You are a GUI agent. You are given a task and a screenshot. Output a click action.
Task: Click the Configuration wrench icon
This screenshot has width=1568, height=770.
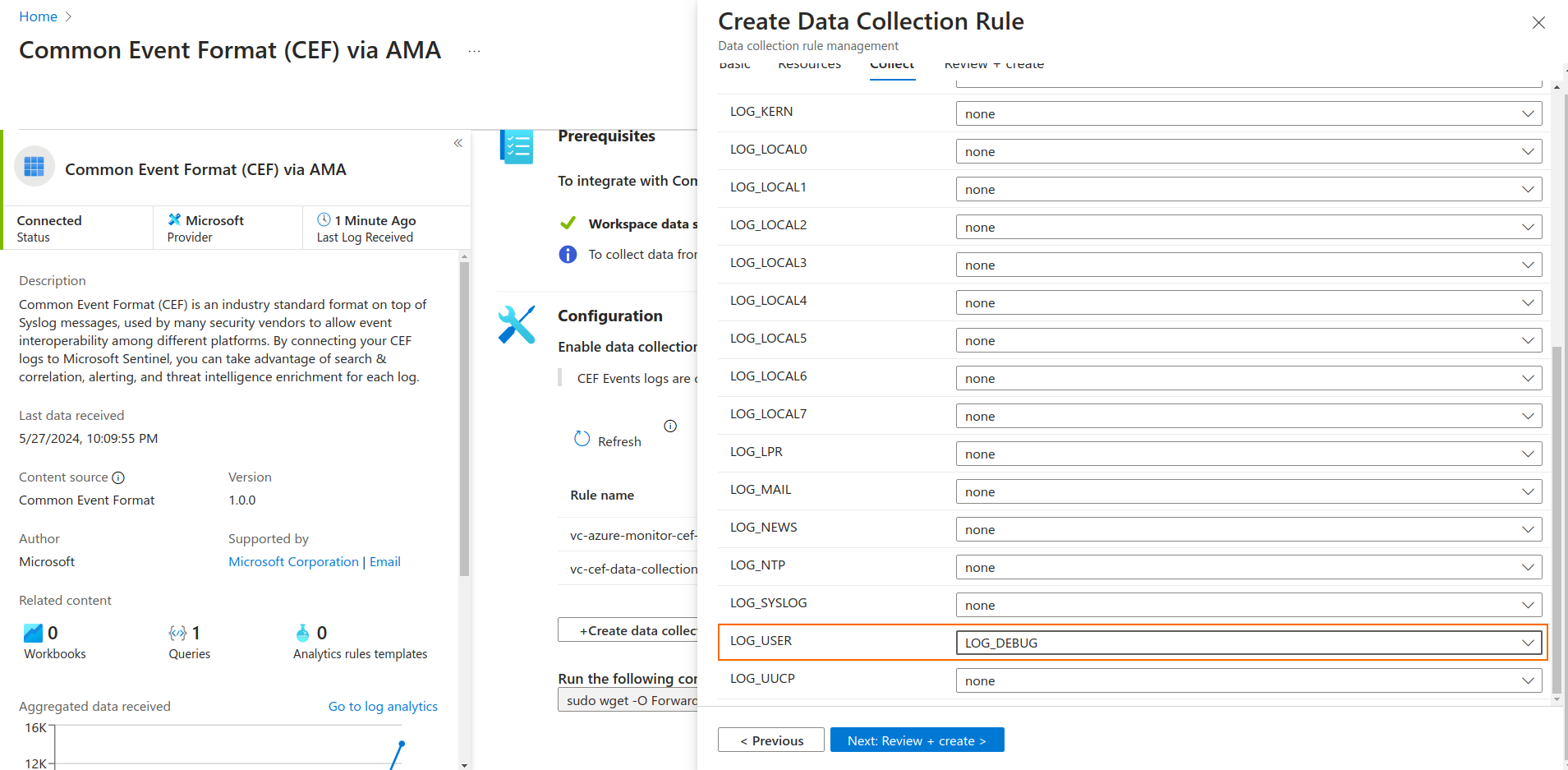pos(517,325)
